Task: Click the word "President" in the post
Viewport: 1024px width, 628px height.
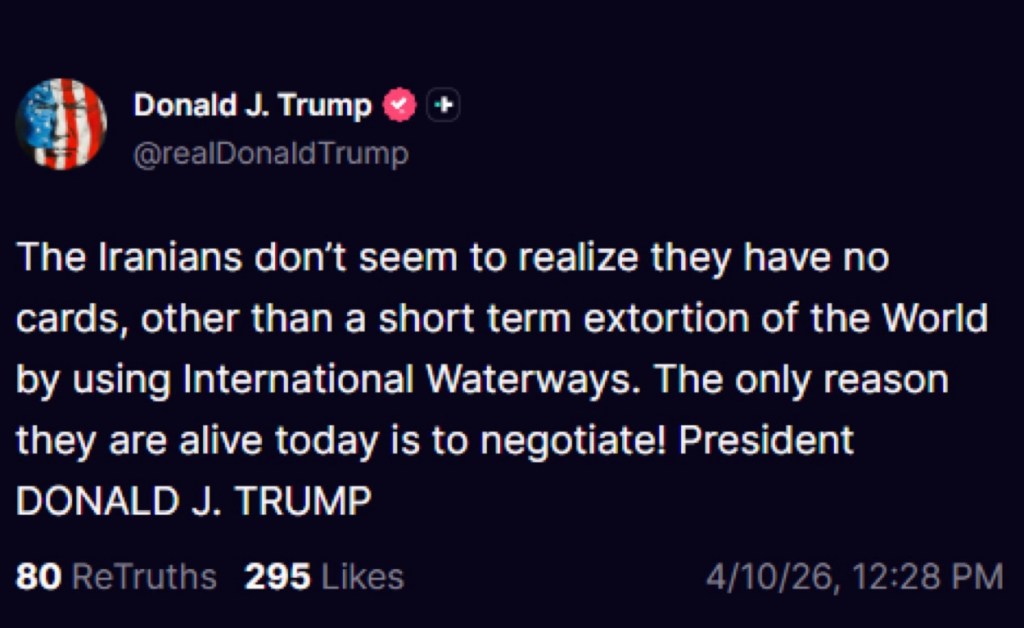Action: coord(766,441)
